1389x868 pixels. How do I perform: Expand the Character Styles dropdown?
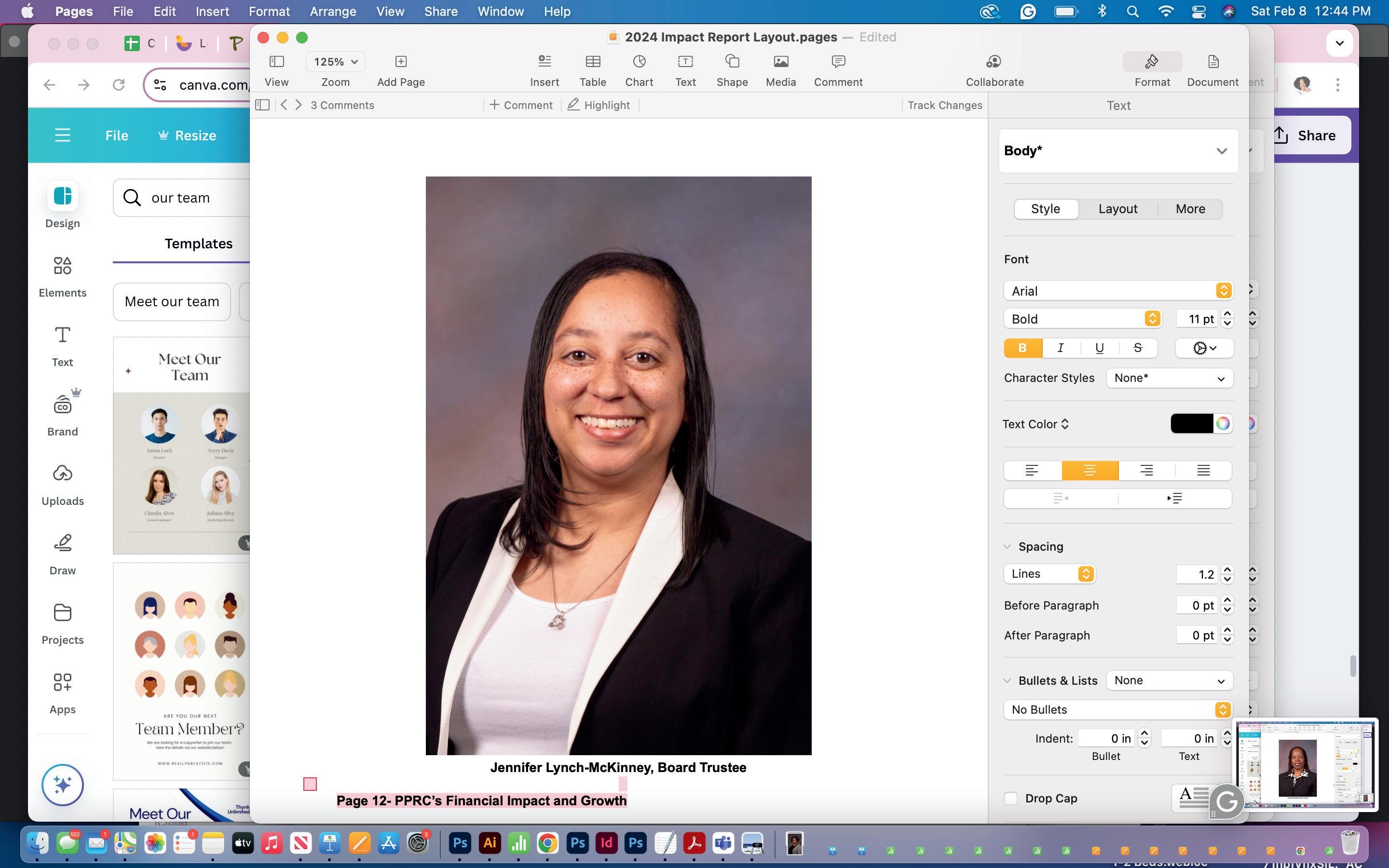(x=1169, y=379)
